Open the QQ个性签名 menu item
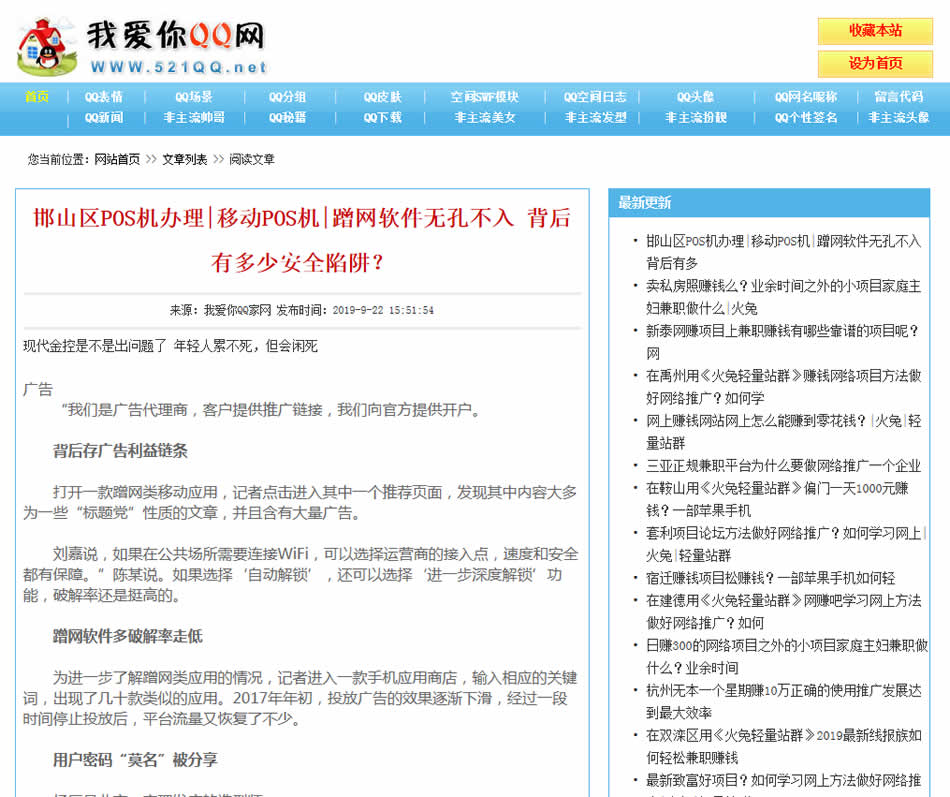 [x=800, y=118]
